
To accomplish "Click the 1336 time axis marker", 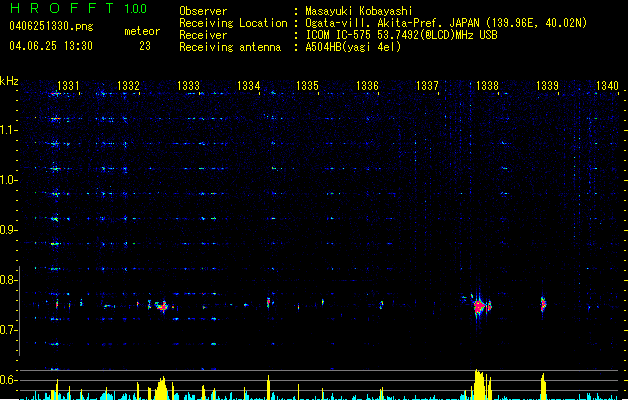I will pyautogui.click(x=367, y=86).
